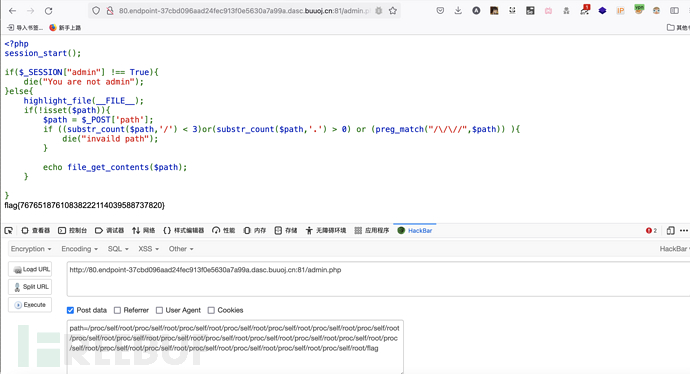Reload the current page

(49, 11)
